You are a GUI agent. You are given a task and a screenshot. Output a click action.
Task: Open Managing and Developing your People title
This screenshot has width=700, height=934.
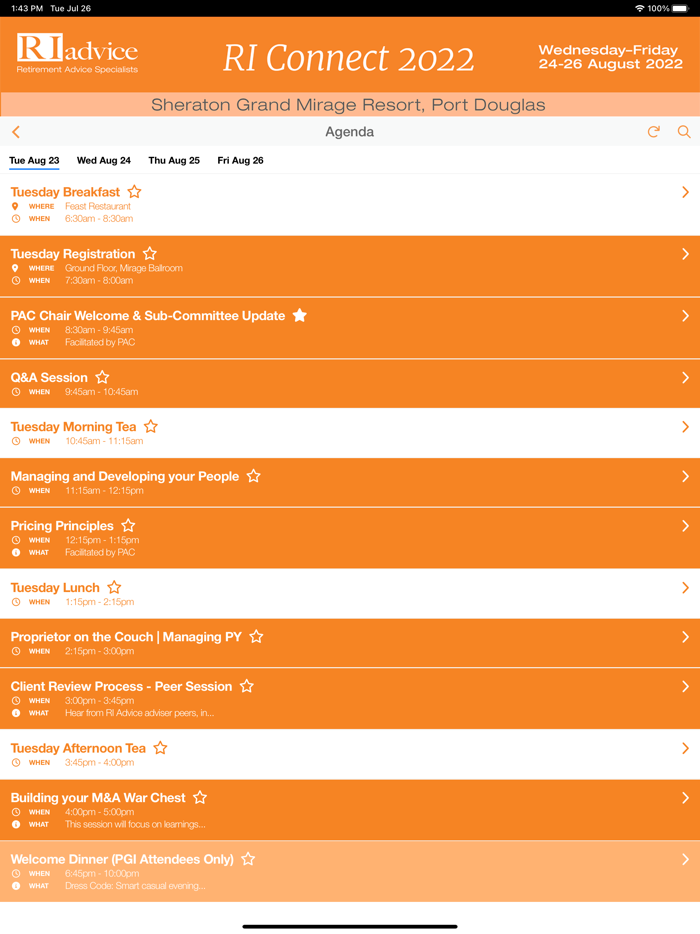click(125, 476)
